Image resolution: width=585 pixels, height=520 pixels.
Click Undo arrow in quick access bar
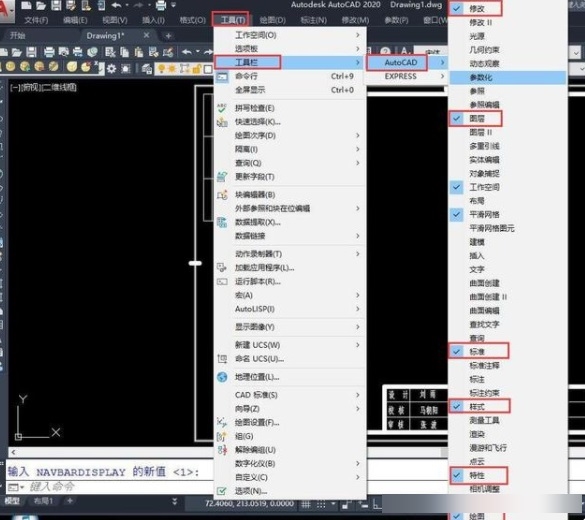tap(116, 6)
